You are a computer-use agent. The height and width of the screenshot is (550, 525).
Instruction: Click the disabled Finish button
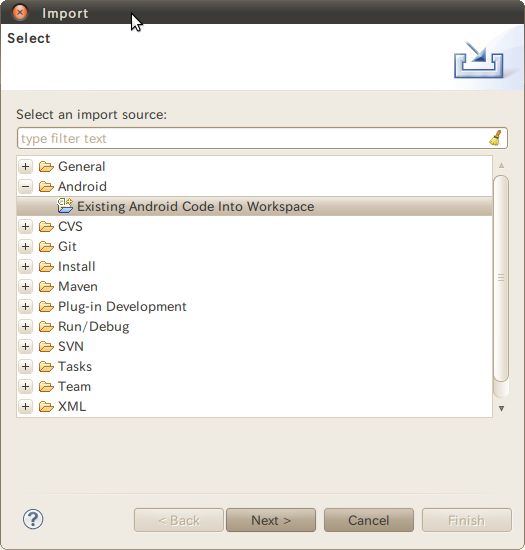coord(466,520)
